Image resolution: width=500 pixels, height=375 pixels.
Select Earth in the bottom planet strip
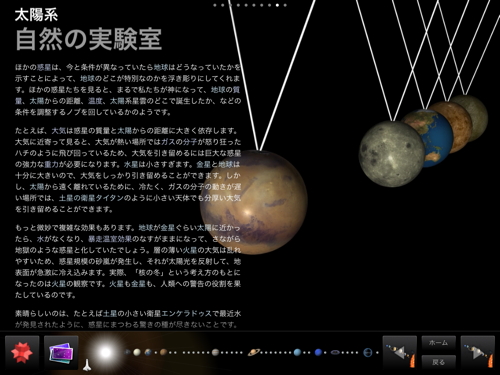point(148,352)
